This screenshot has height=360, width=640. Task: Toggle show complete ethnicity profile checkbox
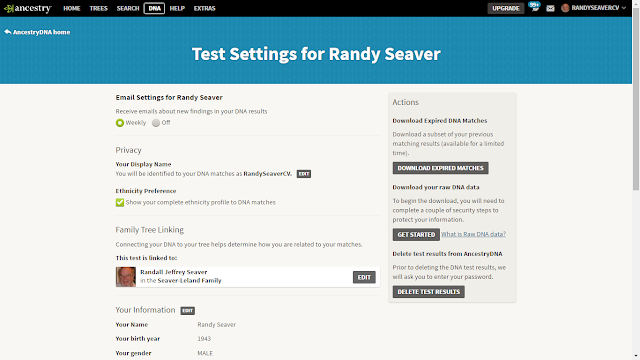[120, 202]
